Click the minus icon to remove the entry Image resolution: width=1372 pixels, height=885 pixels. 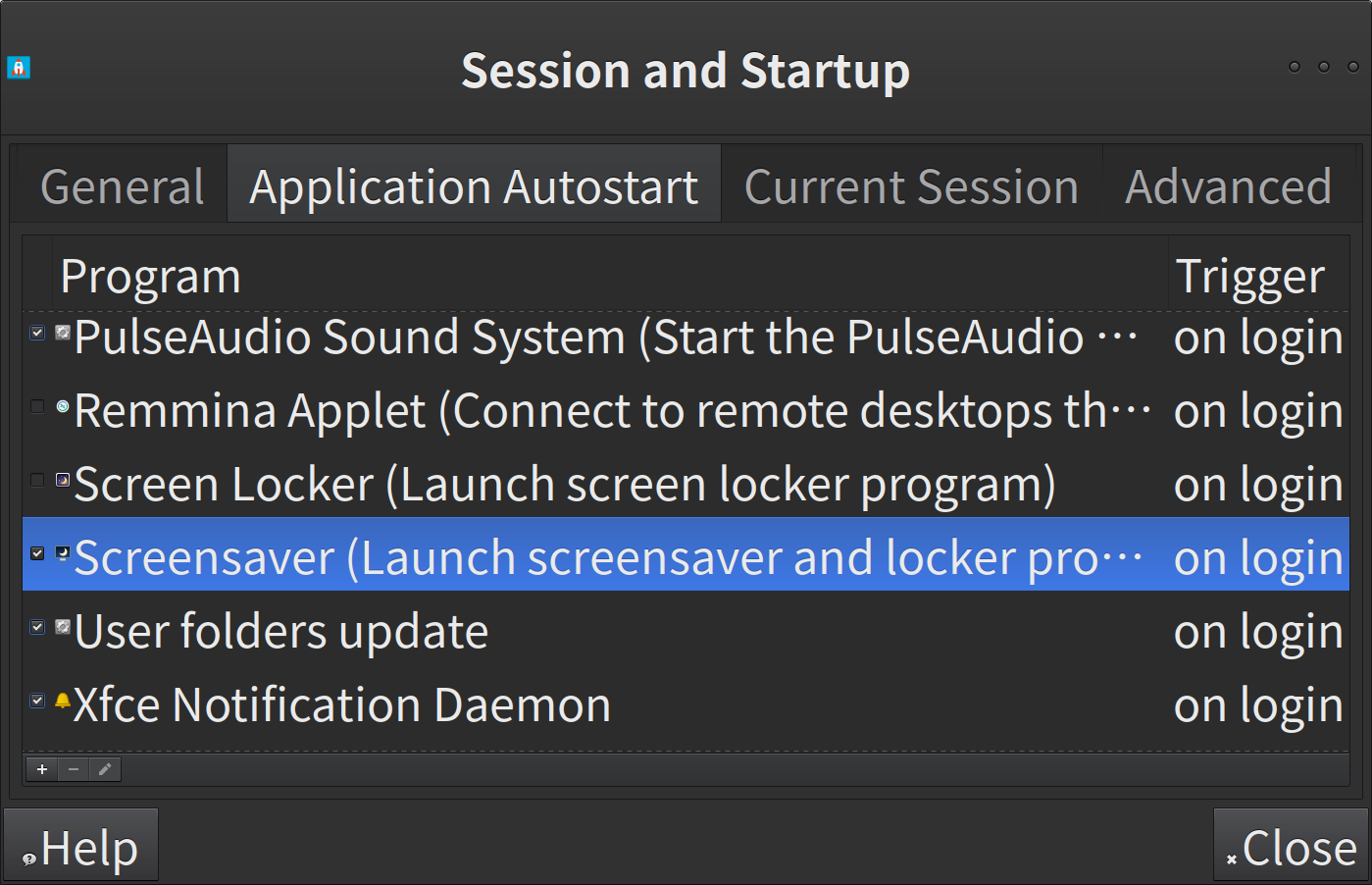coord(74,769)
